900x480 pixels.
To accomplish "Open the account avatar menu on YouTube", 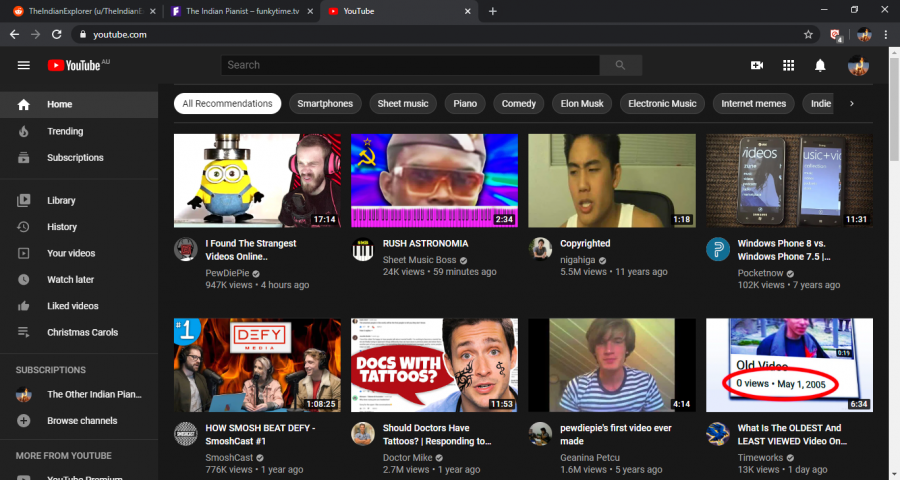I will tap(858, 65).
